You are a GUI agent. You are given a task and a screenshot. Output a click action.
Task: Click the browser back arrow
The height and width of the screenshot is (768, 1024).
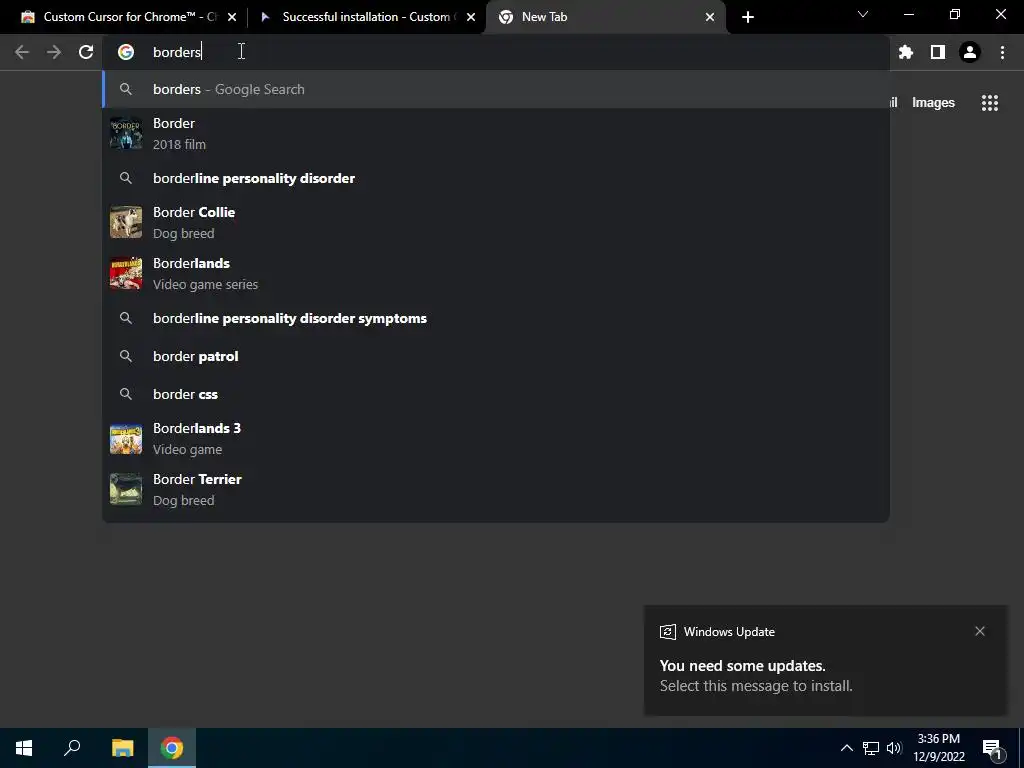pyautogui.click(x=22, y=52)
